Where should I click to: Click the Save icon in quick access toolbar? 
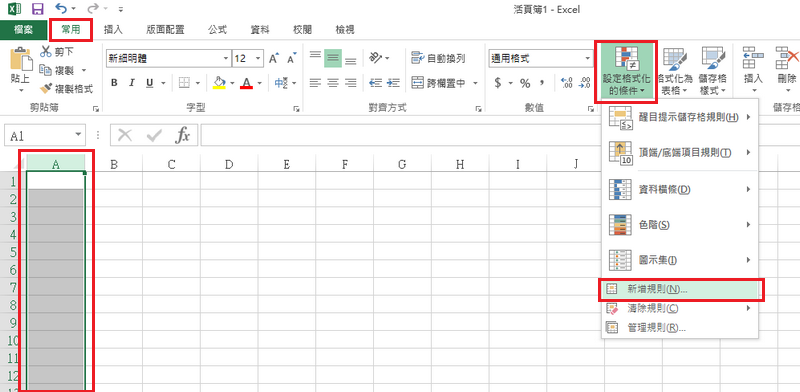coord(37,9)
